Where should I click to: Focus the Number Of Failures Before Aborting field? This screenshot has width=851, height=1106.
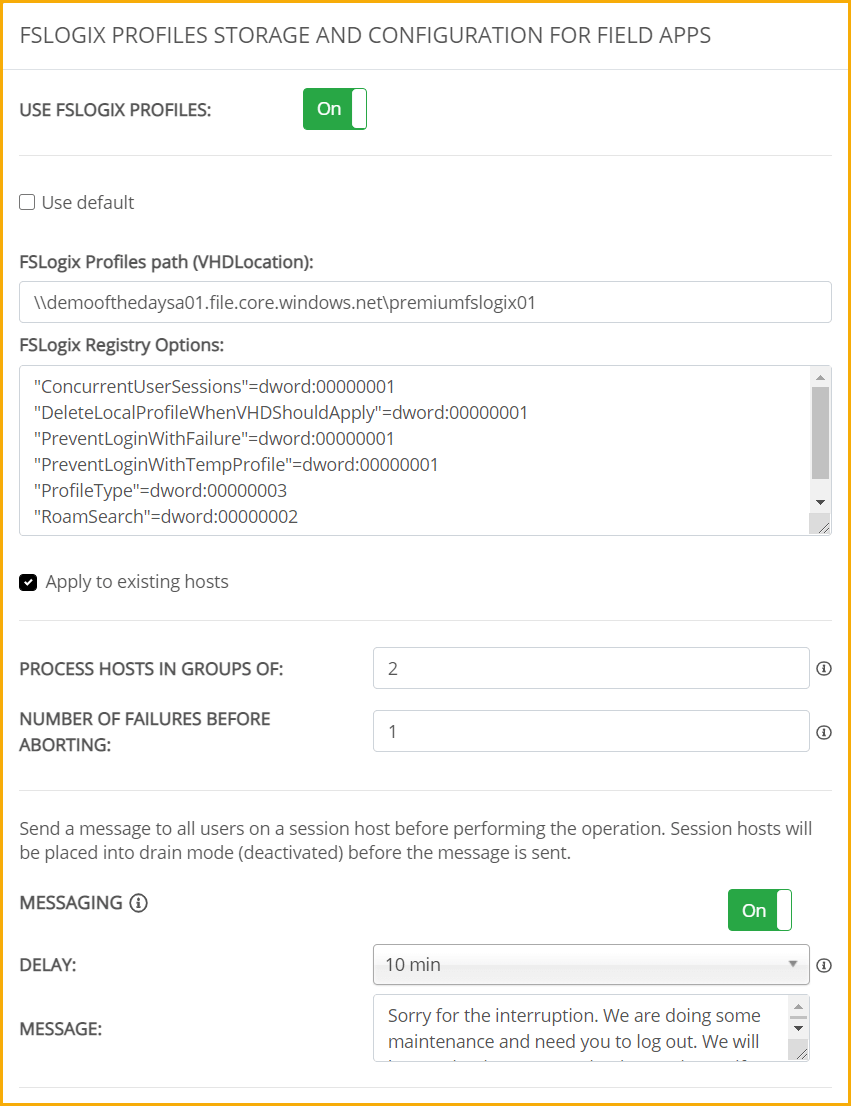tap(591, 731)
